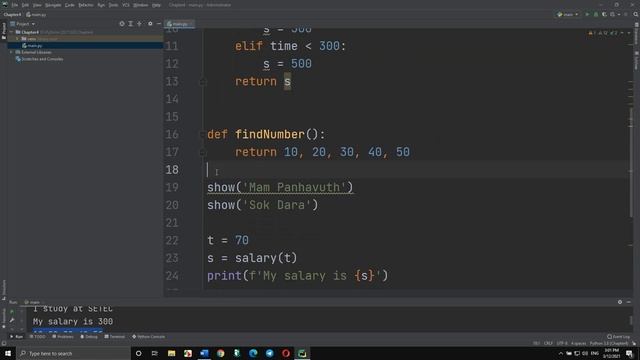
Task: Open Project panel settings gear
Action: pyautogui.click(x=150, y=24)
